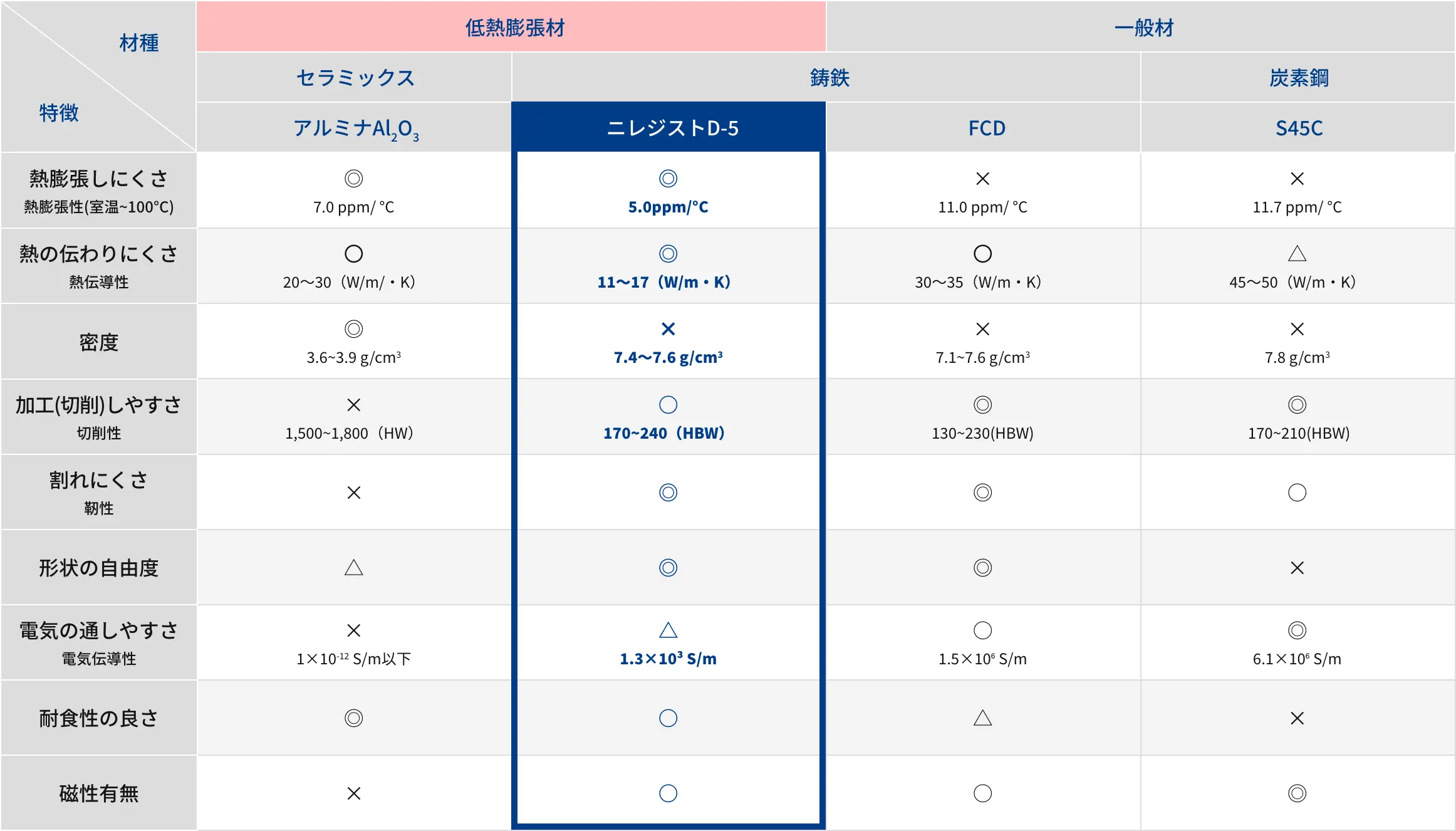1456x831 pixels.
Task: Click the dark blue ニレジストD-5 header
Action: 672,128
